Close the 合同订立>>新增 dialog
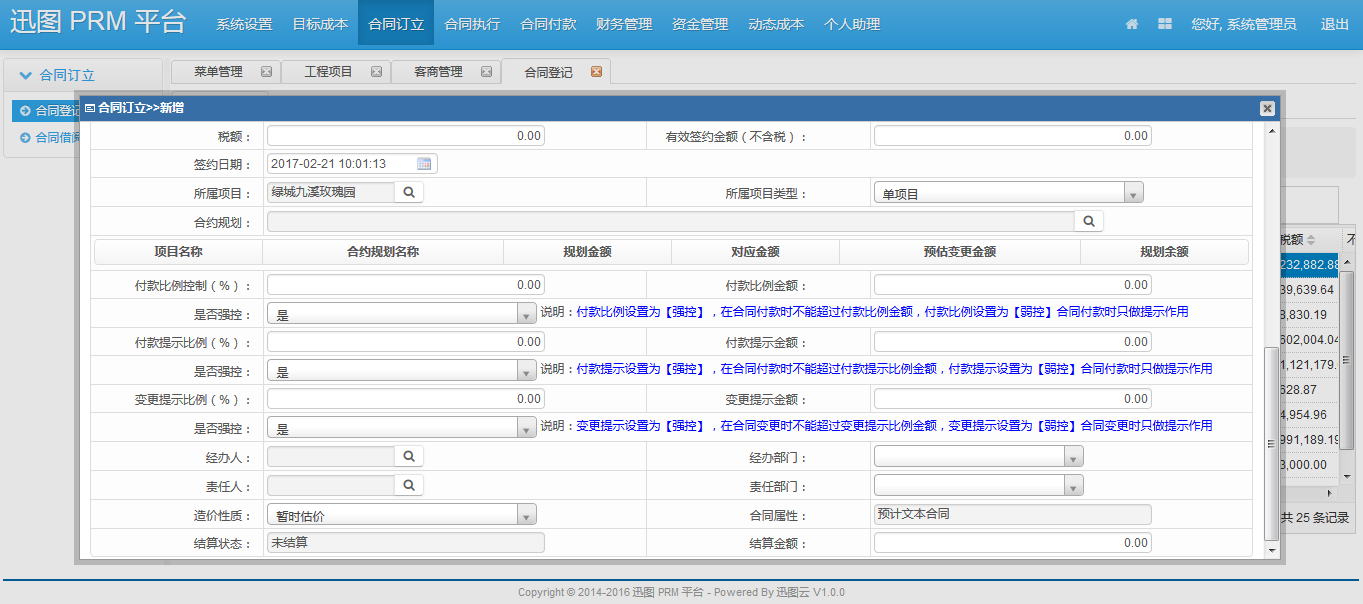1363x604 pixels. click(1267, 108)
